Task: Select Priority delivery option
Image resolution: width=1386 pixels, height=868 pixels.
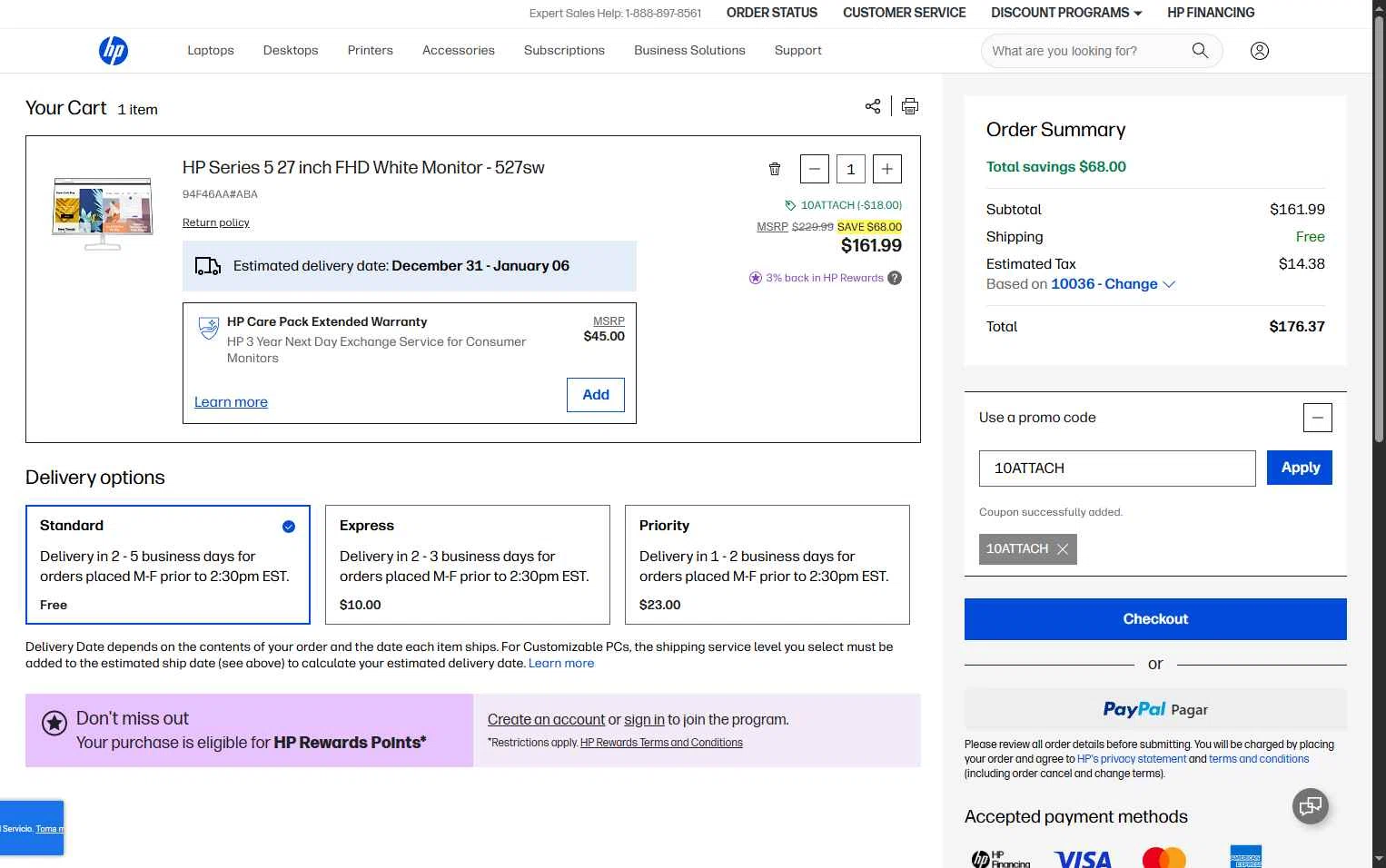Action: click(x=767, y=565)
